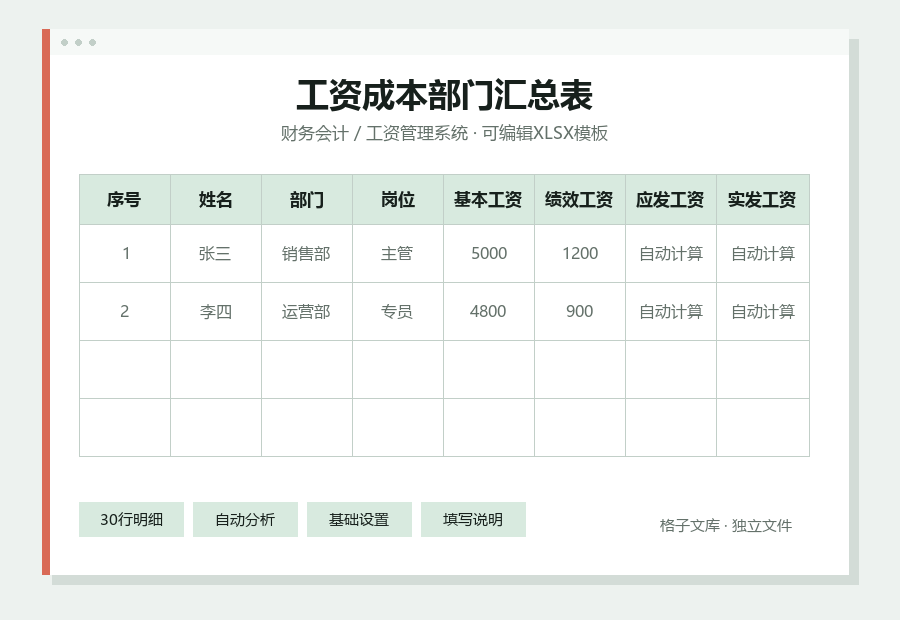
Task: Select the serial number 1 cell
Action: click(125, 254)
